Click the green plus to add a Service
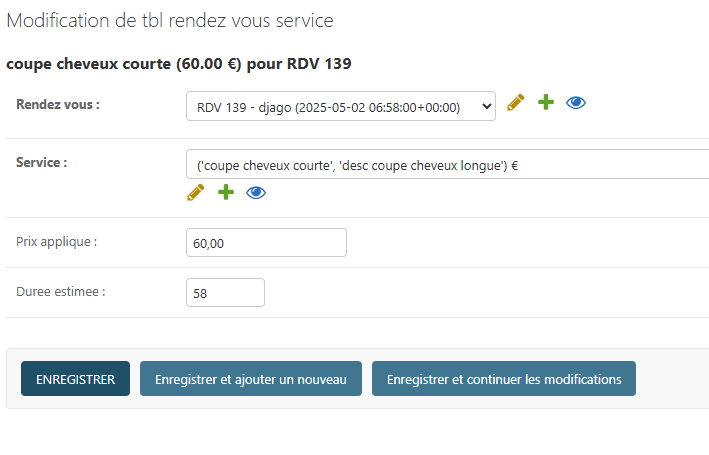 (x=225, y=192)
